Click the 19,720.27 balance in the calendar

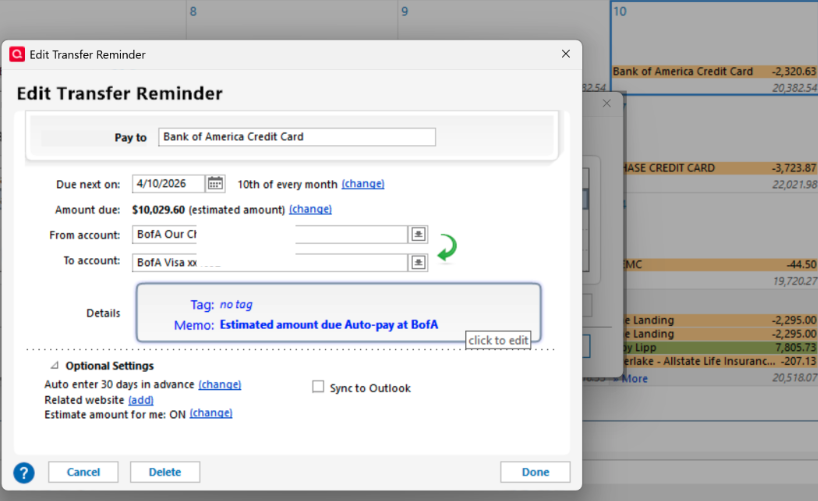794,281
